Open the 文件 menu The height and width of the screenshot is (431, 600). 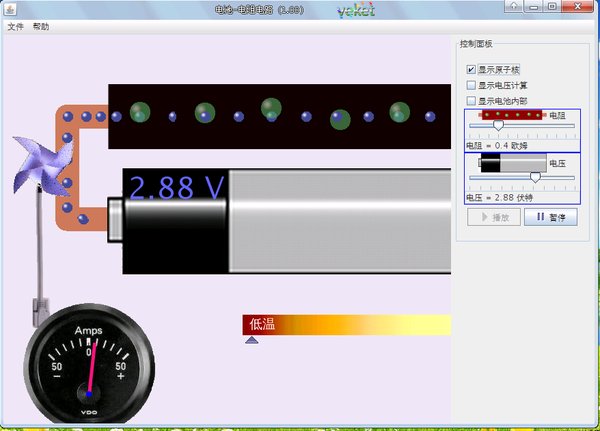pos(15,27)
